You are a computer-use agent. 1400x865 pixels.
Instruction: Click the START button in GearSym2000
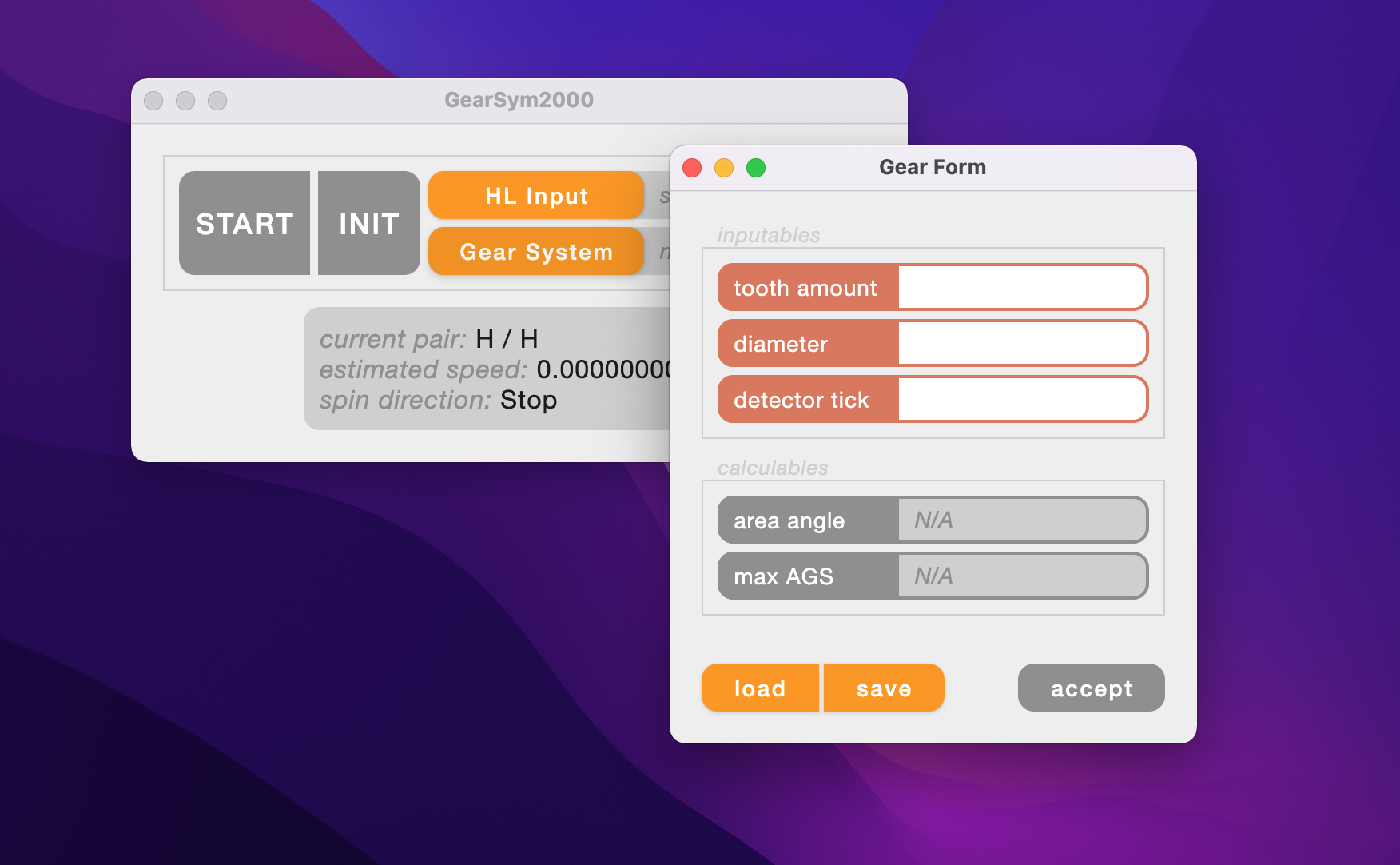pos(245,223)
